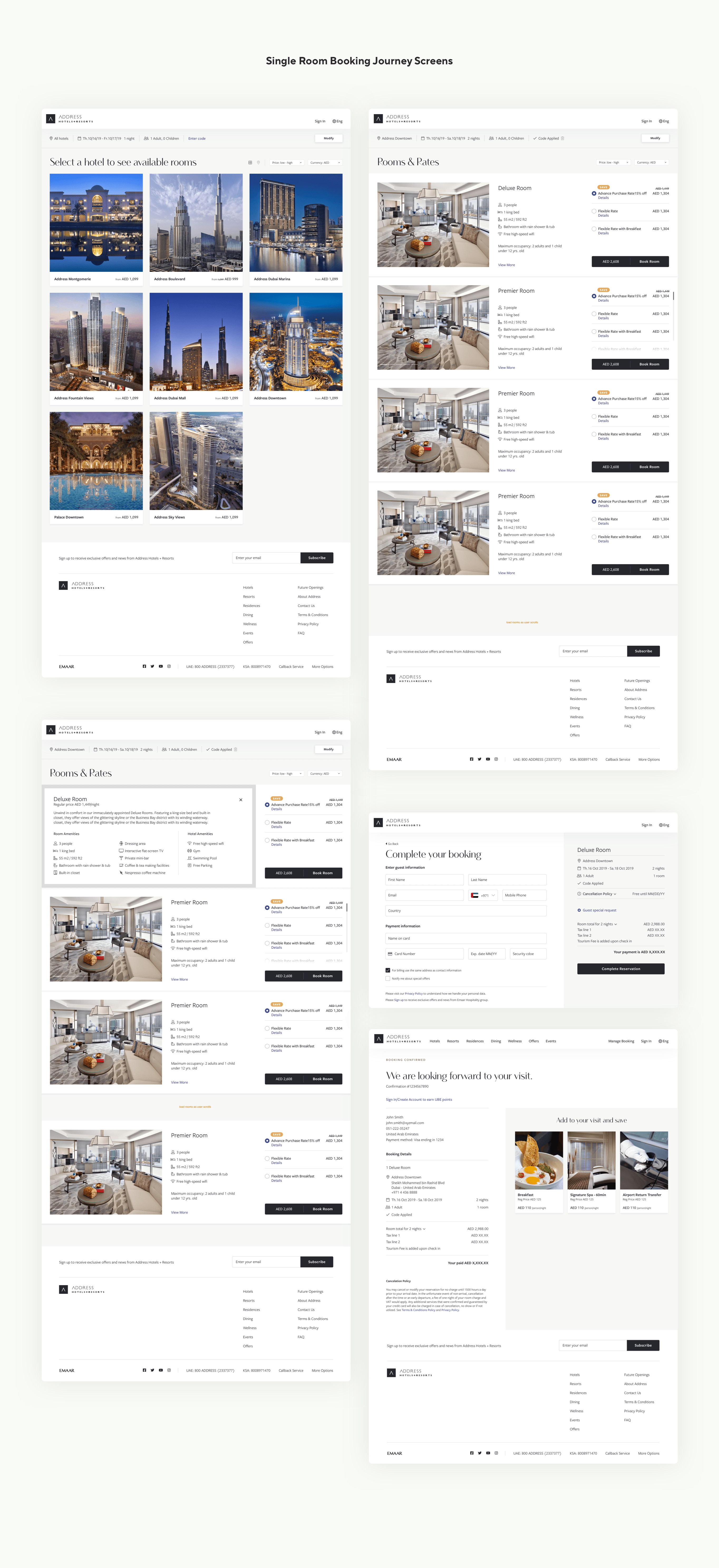Open Currency AED dropdown on hotel selection screen
Screen dimensions: 719x1568
pyautogui.click(x=325, y=163)
